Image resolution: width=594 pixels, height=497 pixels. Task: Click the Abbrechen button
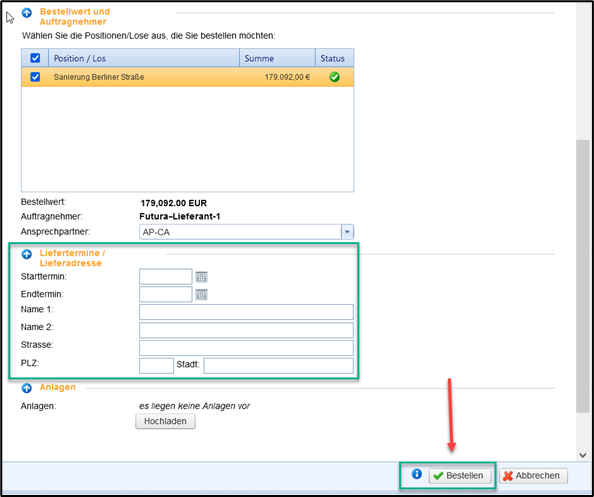tap(533, 476)
